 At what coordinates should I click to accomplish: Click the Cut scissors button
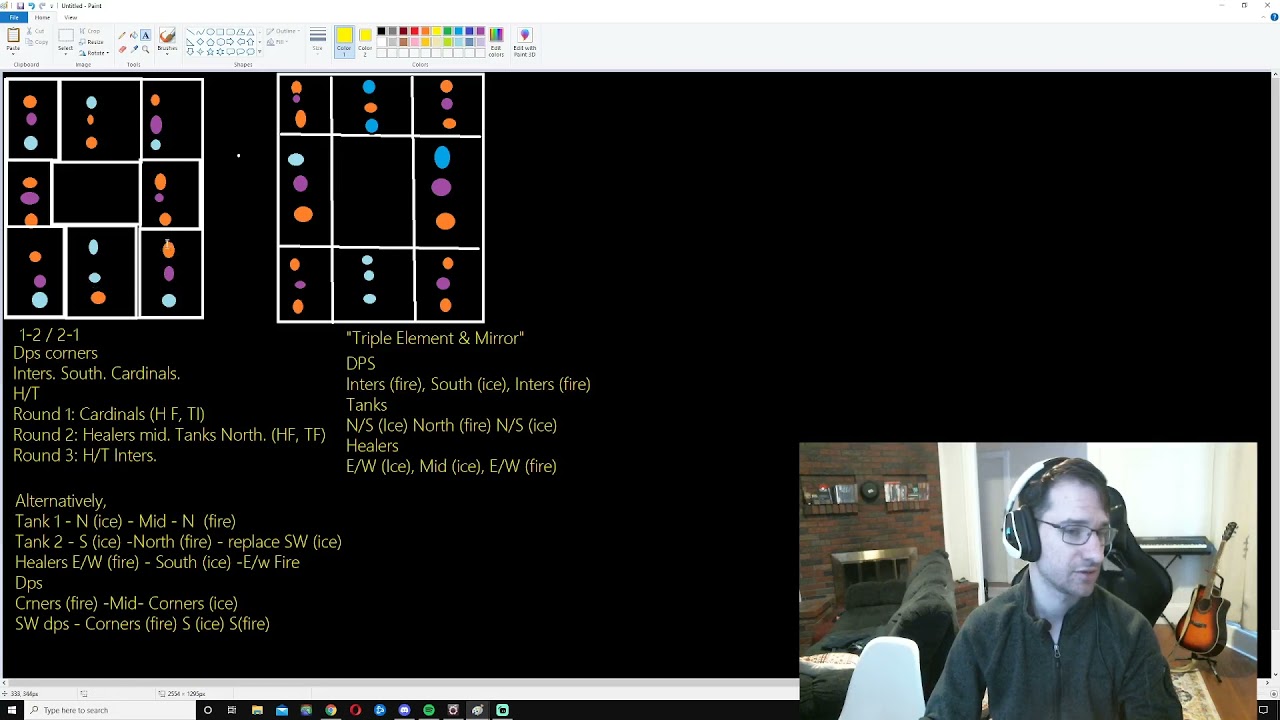pos(36,31)
